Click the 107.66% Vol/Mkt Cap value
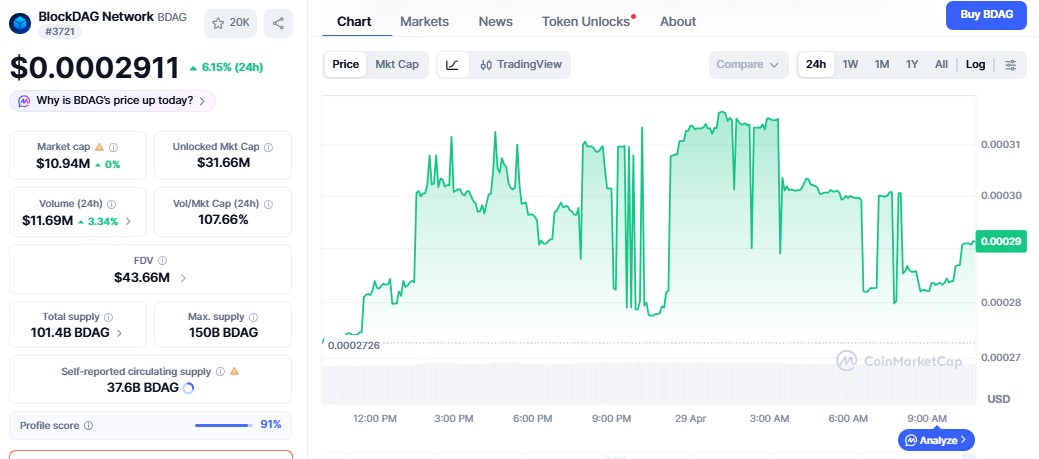1039x459 pixels. [223, 220]
